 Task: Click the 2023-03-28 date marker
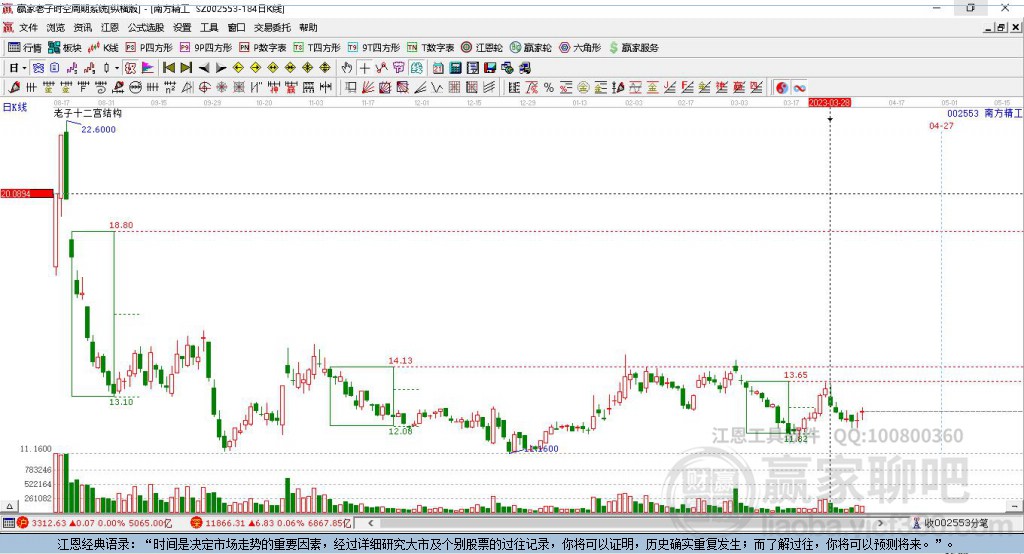click(x=829, y=103)
